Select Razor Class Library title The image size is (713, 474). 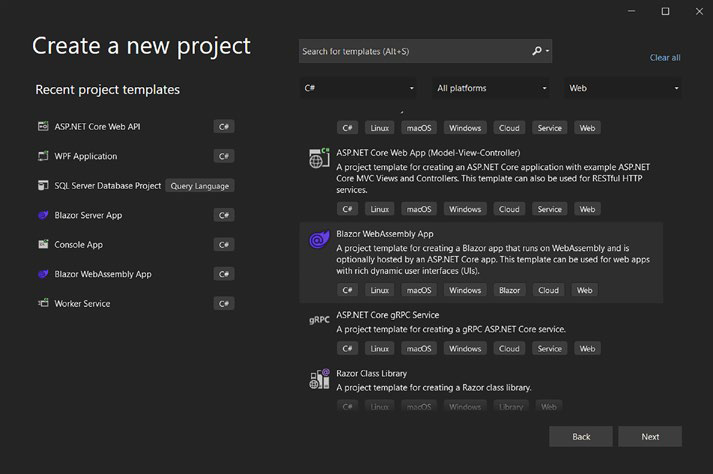(x=372, y=373)
